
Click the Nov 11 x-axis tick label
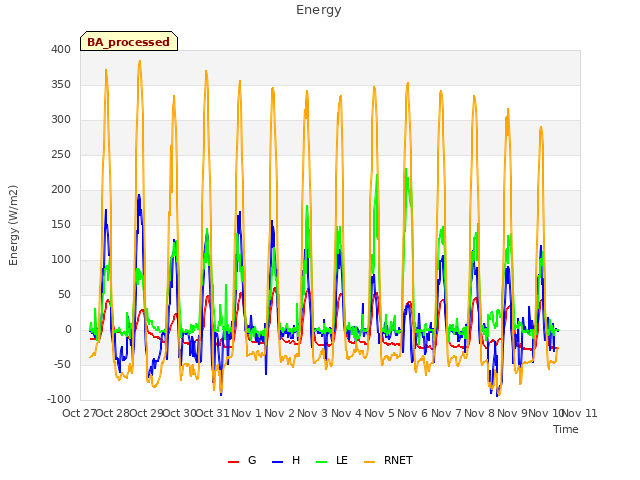pos(580,413)
